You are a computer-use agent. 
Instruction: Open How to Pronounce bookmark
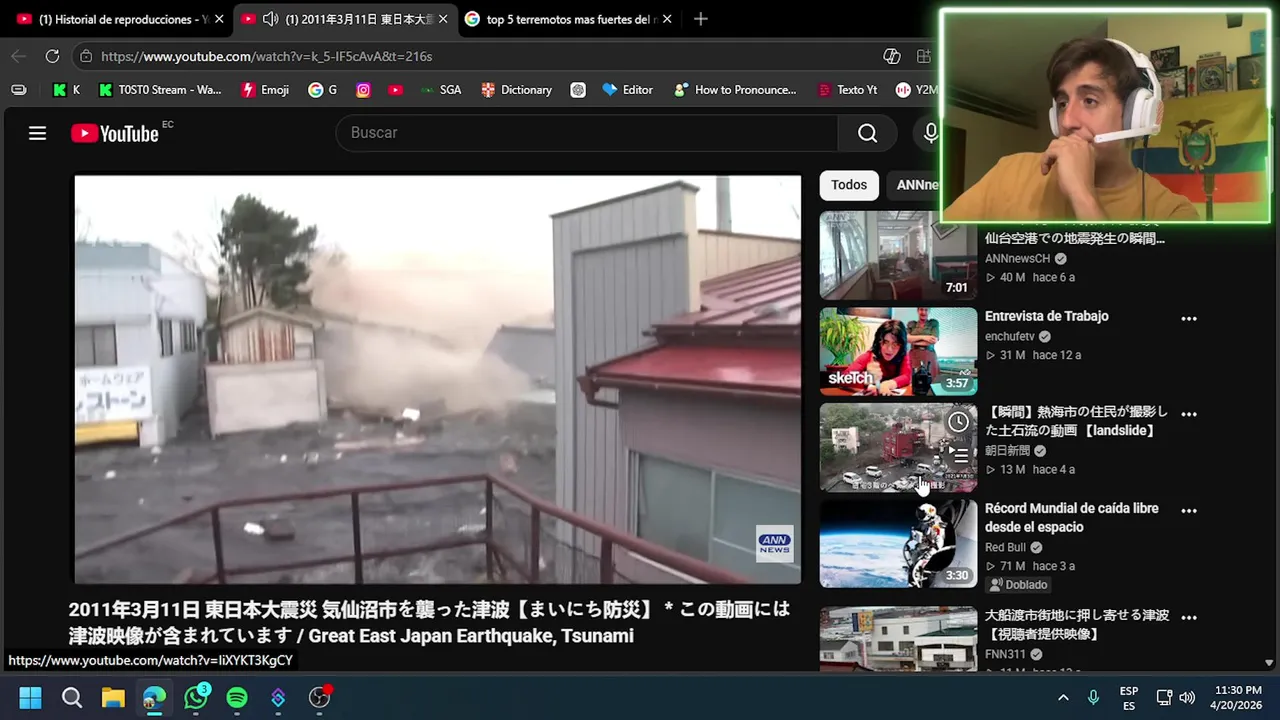click(x=735, y=90)
